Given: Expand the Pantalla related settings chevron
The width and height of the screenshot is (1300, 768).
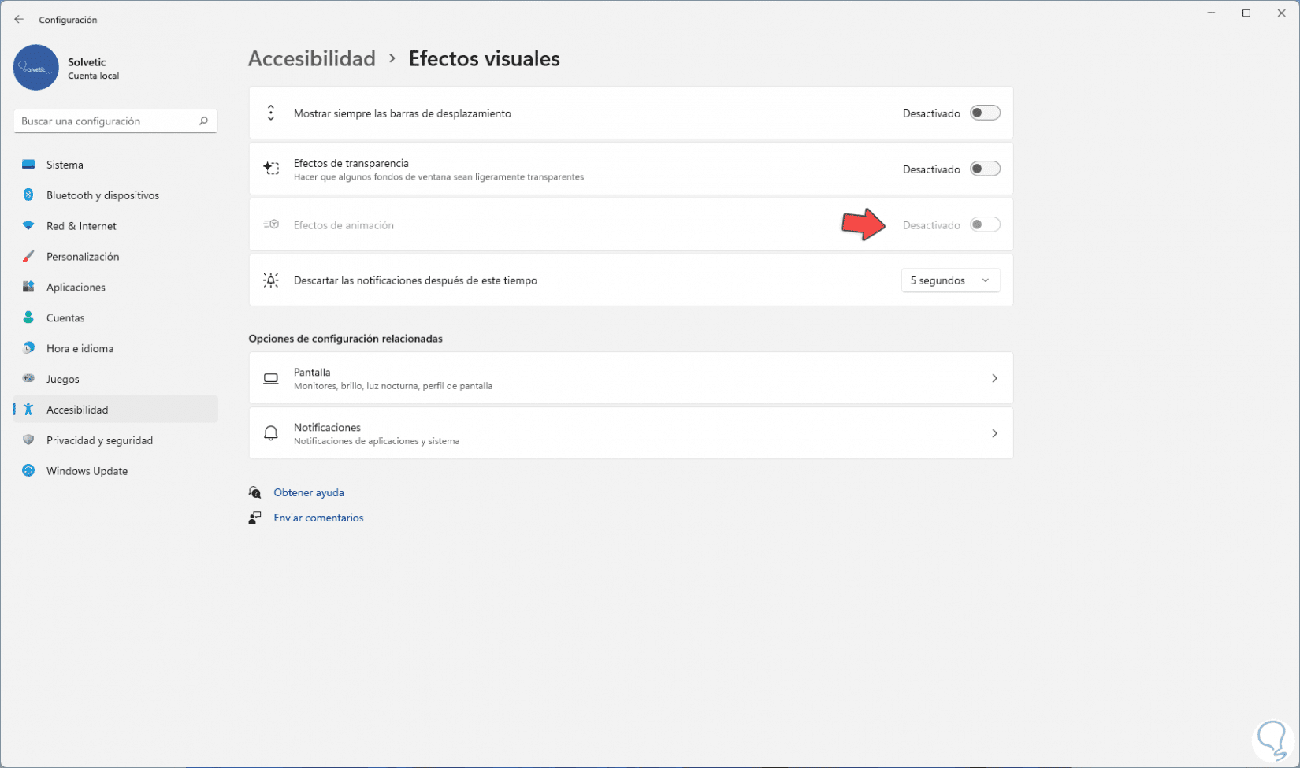Looking at the screenshot, I should (994, 378).
